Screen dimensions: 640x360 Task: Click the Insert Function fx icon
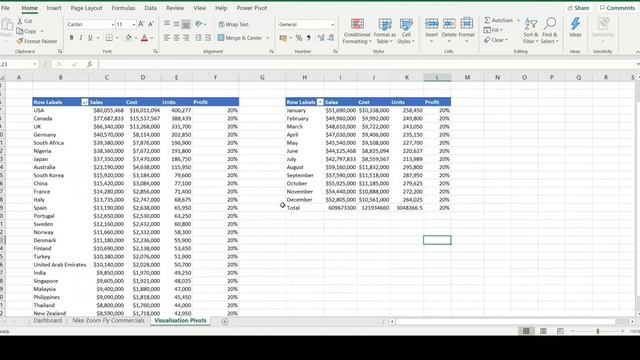pos(89,64)
